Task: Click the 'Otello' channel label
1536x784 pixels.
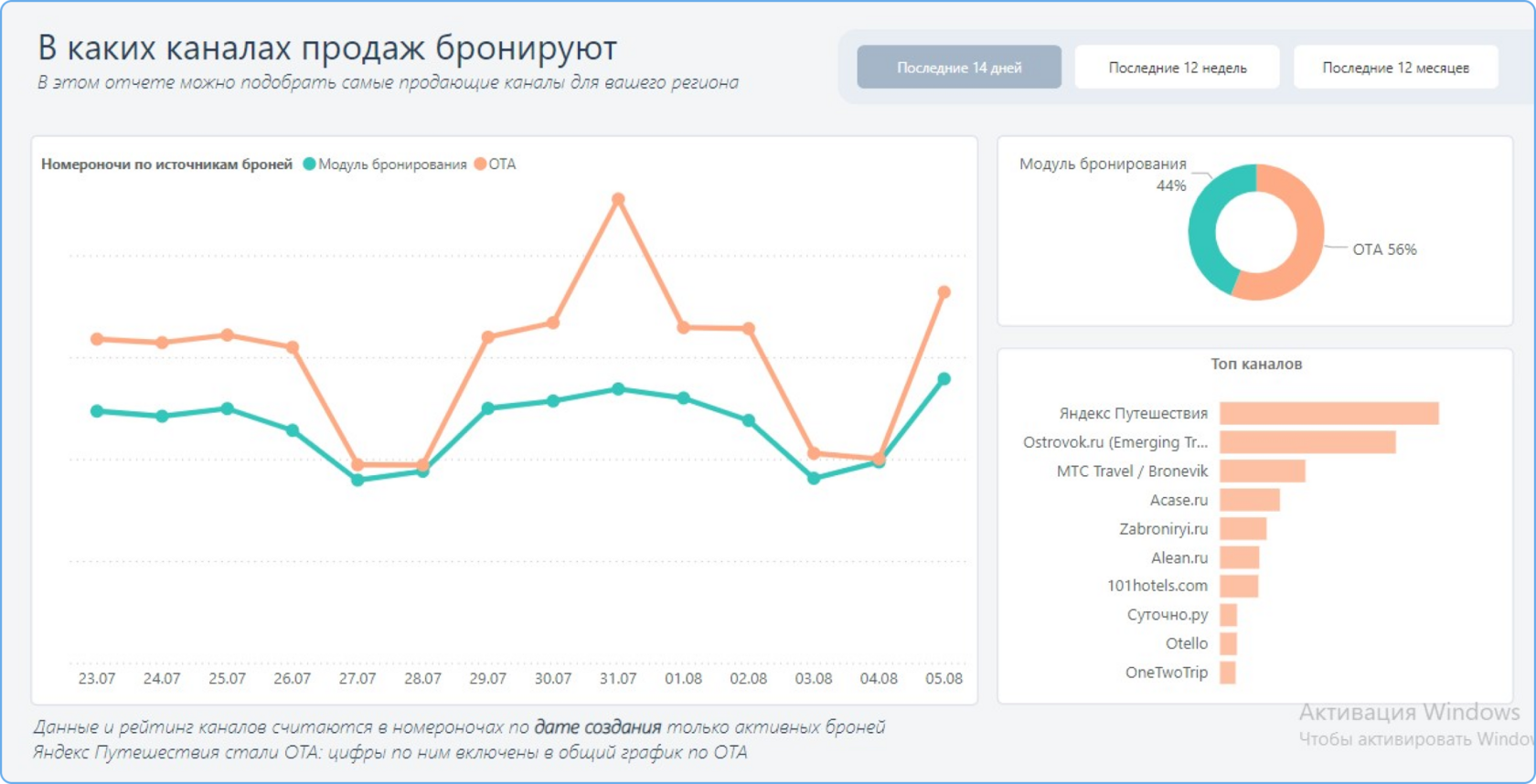Action: pyautogui.click(x=1187, y=643)
